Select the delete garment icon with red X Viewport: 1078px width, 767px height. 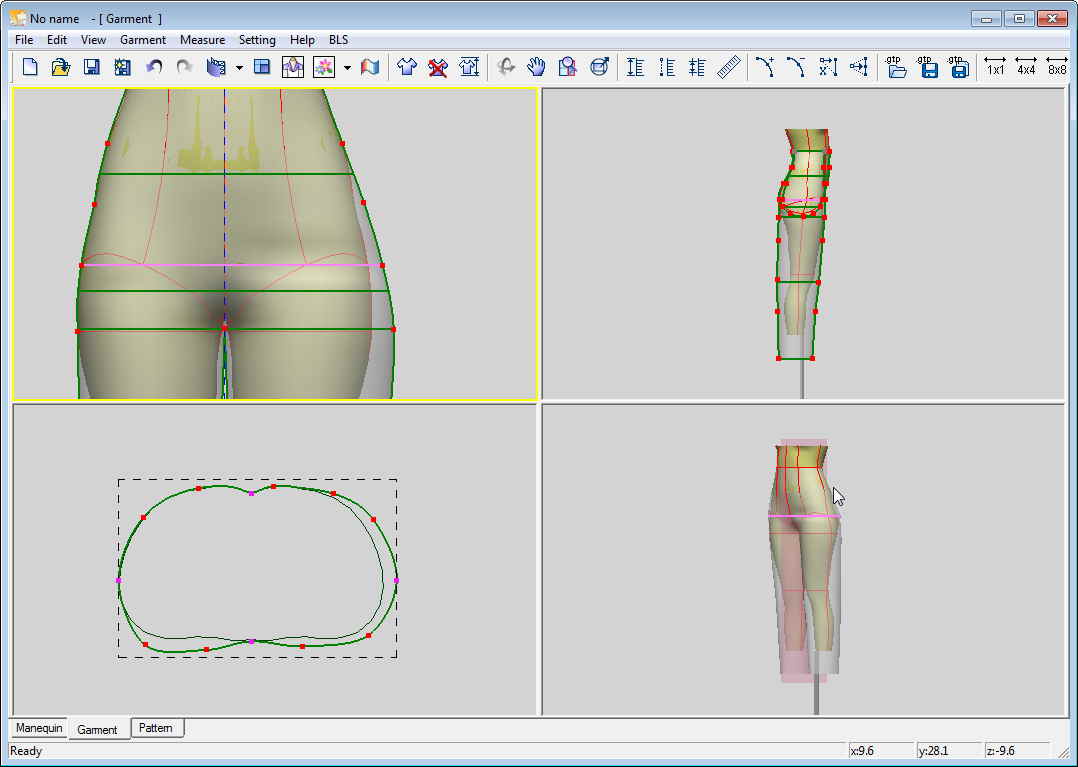click(x=437, y=67)
